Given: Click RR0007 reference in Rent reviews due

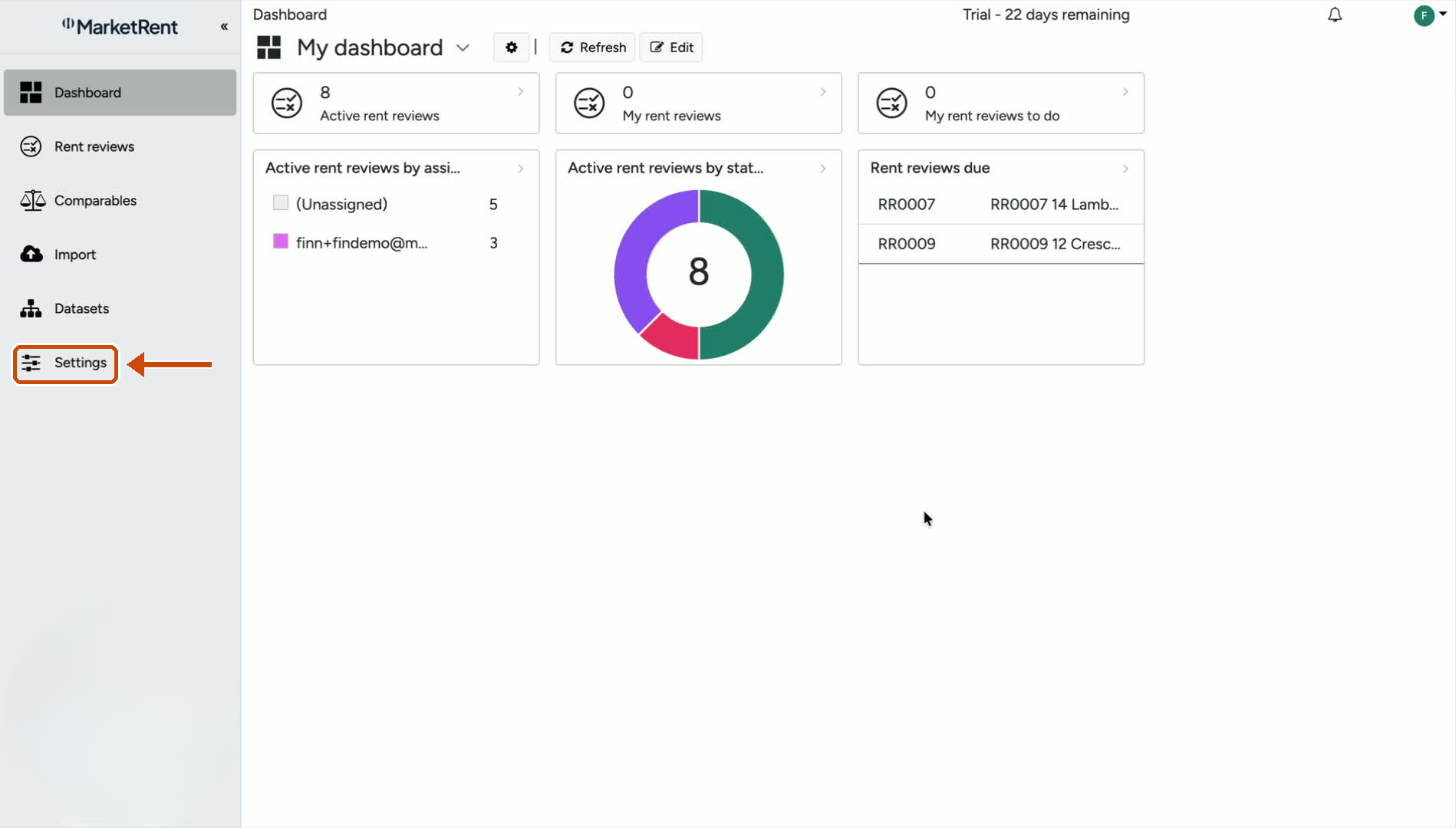Looking at the screenshot, I should (x=906, y=205).
